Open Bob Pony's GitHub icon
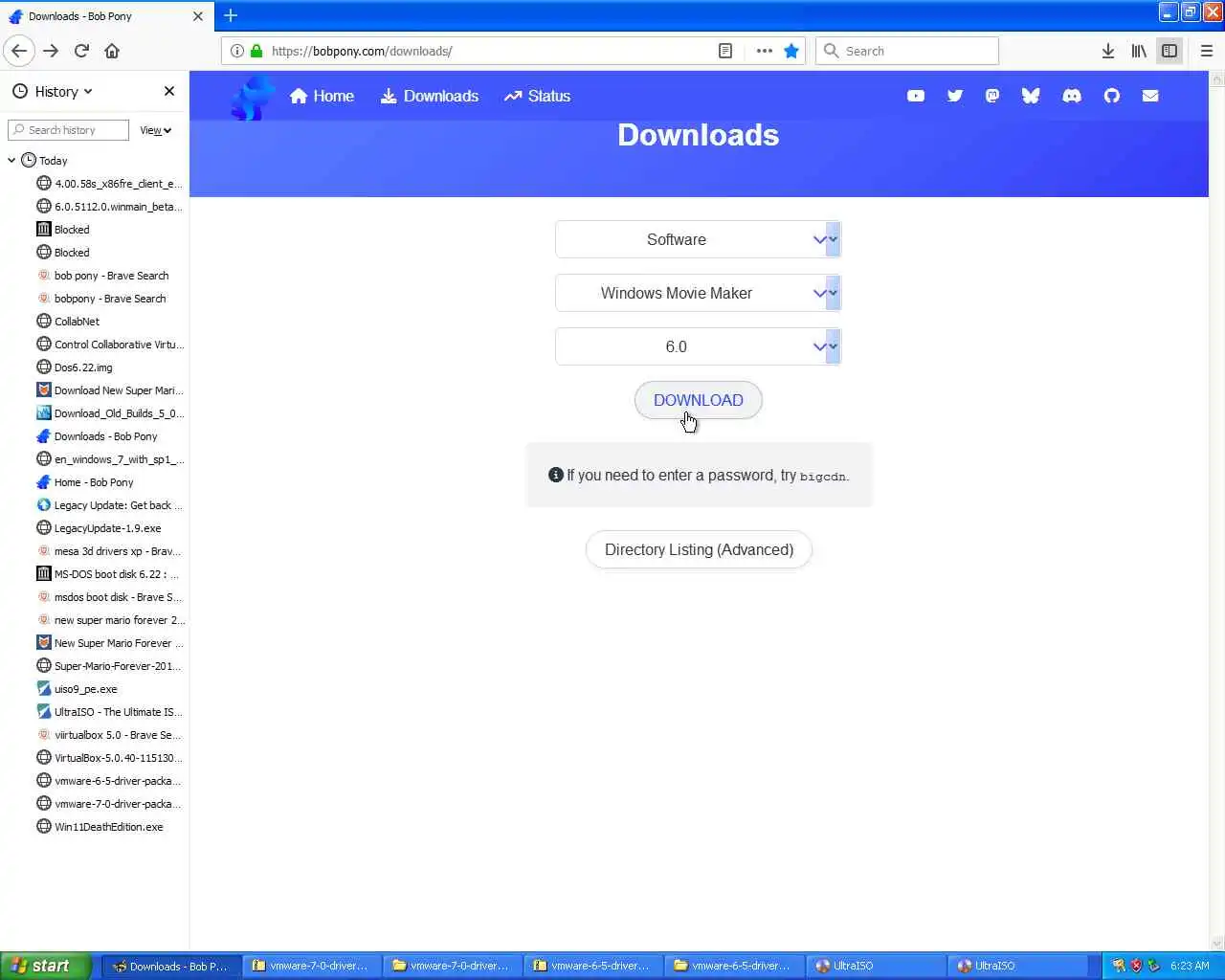The height and width of the screenshot is (980, 1225). coord(1111,96)
